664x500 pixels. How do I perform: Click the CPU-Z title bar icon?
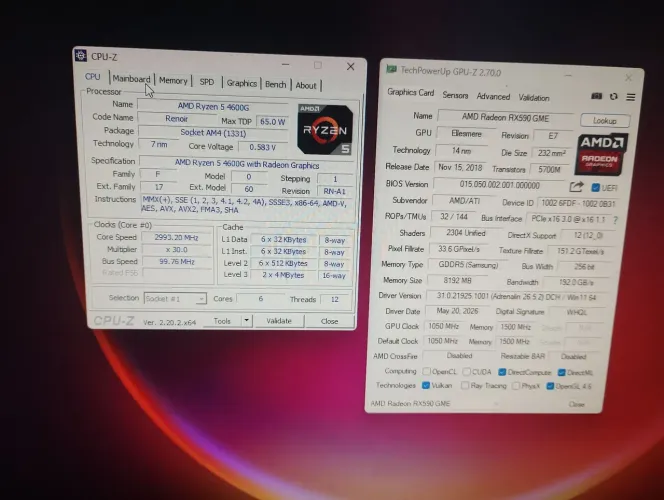[x=80, y=55]
